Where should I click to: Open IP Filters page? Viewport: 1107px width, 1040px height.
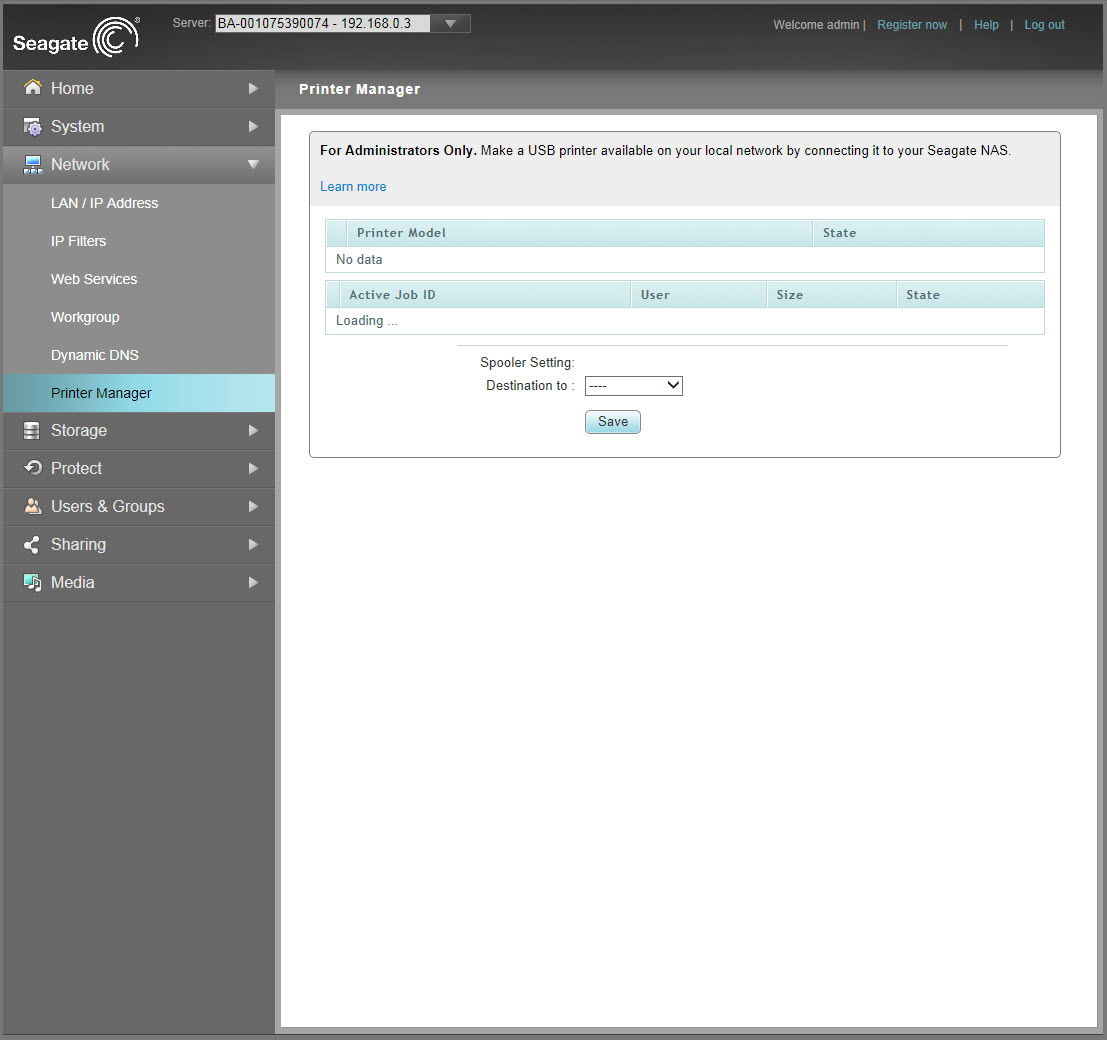(78, 241)
